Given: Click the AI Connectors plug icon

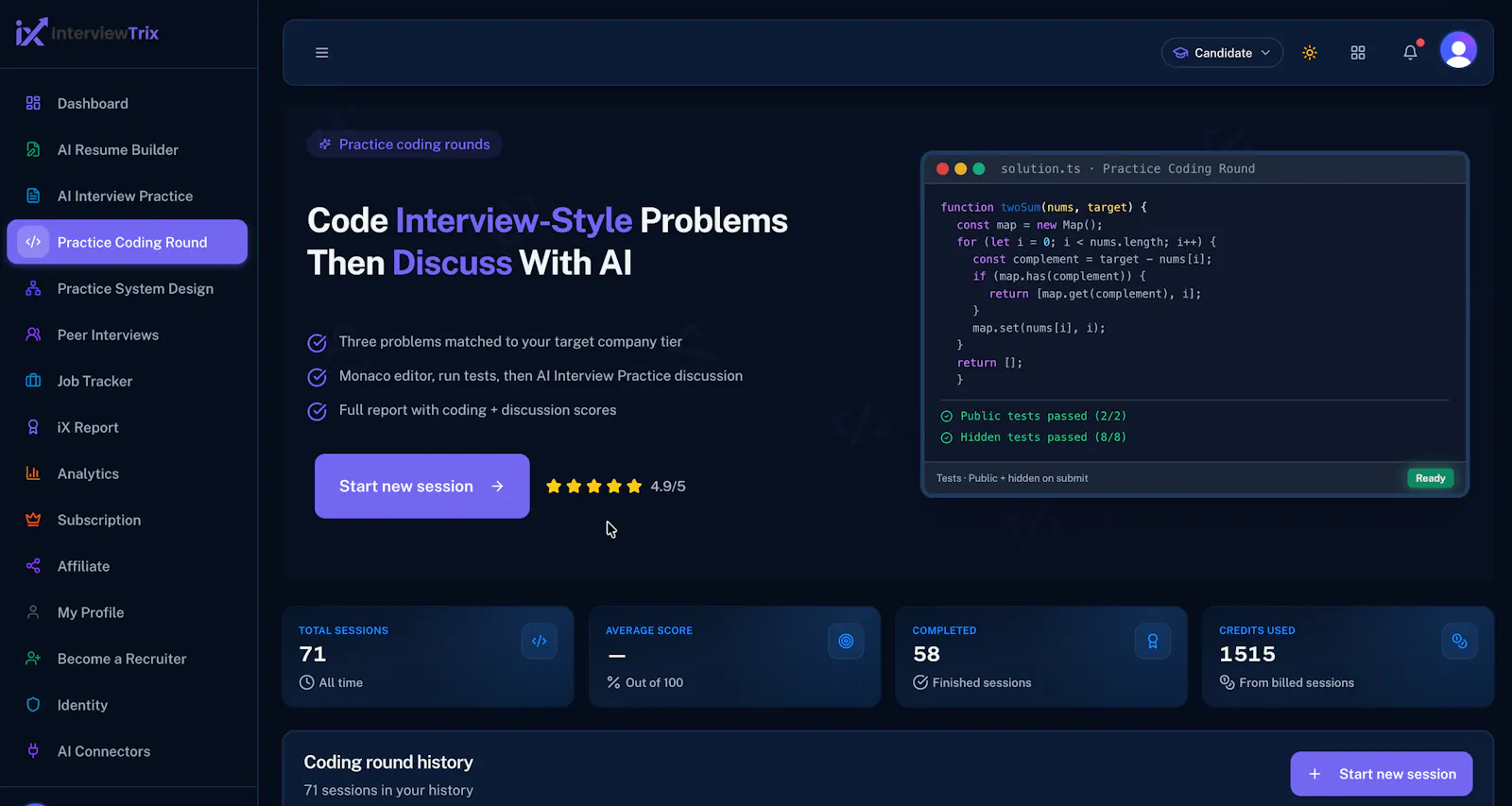Looking at the screenshot, I should click(x=33, y=751).
